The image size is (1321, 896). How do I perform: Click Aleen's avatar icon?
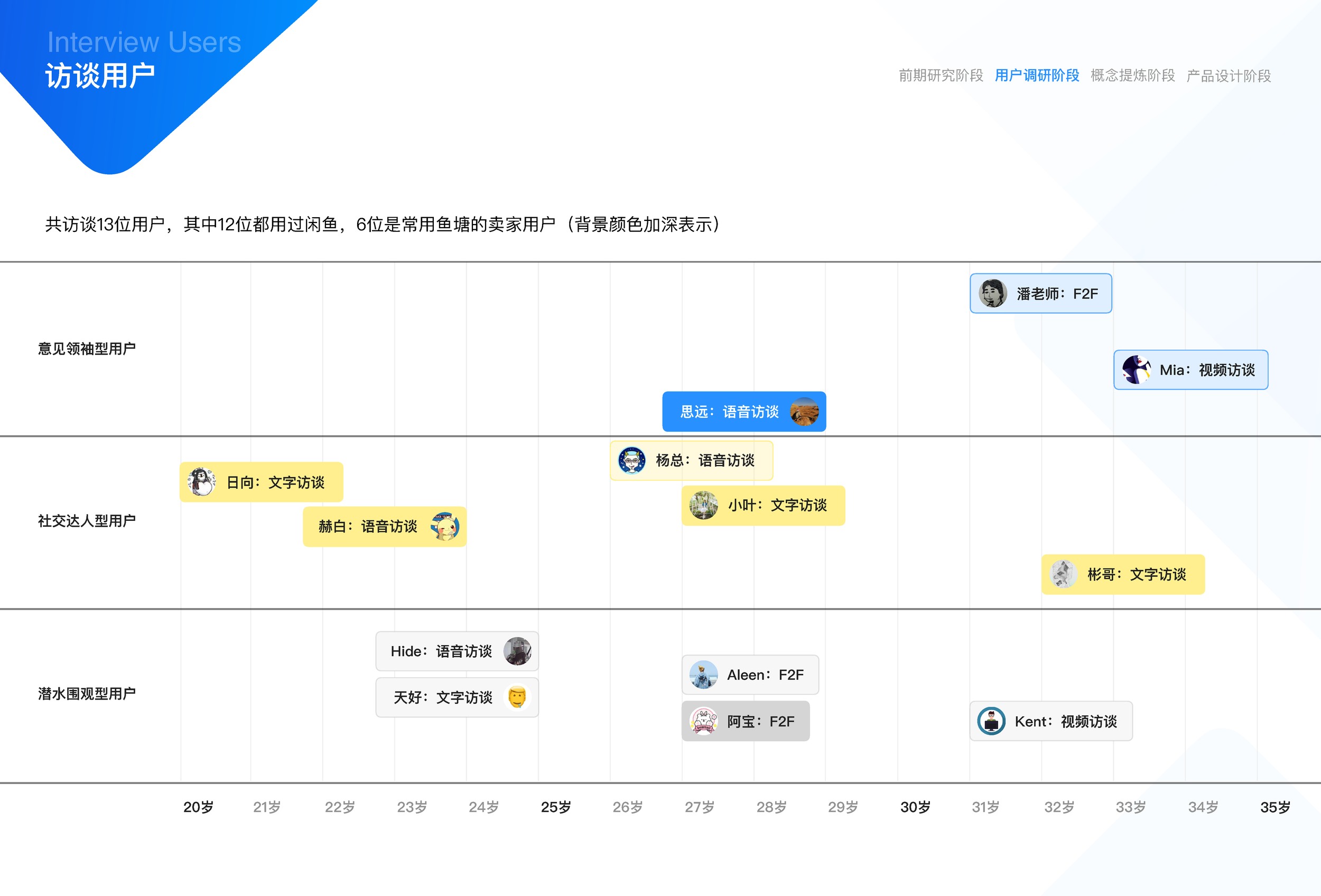[x=704, y=675]
